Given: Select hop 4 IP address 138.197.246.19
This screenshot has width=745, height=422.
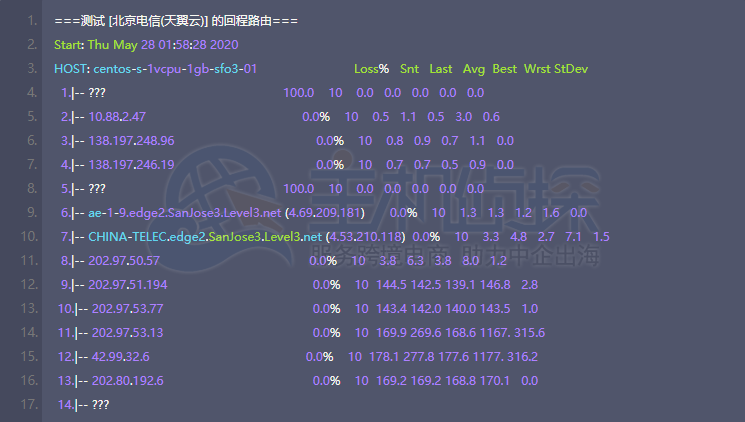Looking at the screenshot, I should tap(131, 165).
